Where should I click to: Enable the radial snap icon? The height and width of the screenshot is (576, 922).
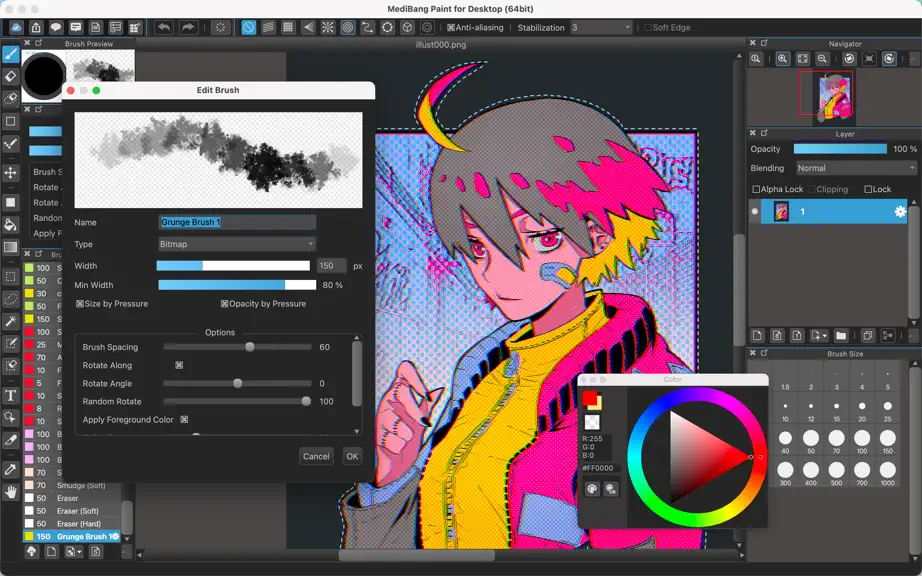[x=328, y=27]
